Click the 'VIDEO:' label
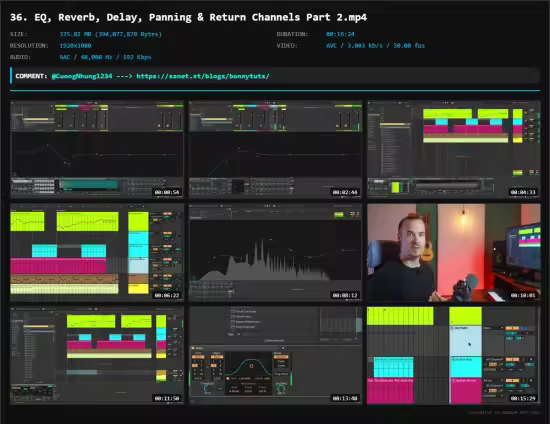Image resolution: width=550 pixels, height=424 pixels. (287, 46)
